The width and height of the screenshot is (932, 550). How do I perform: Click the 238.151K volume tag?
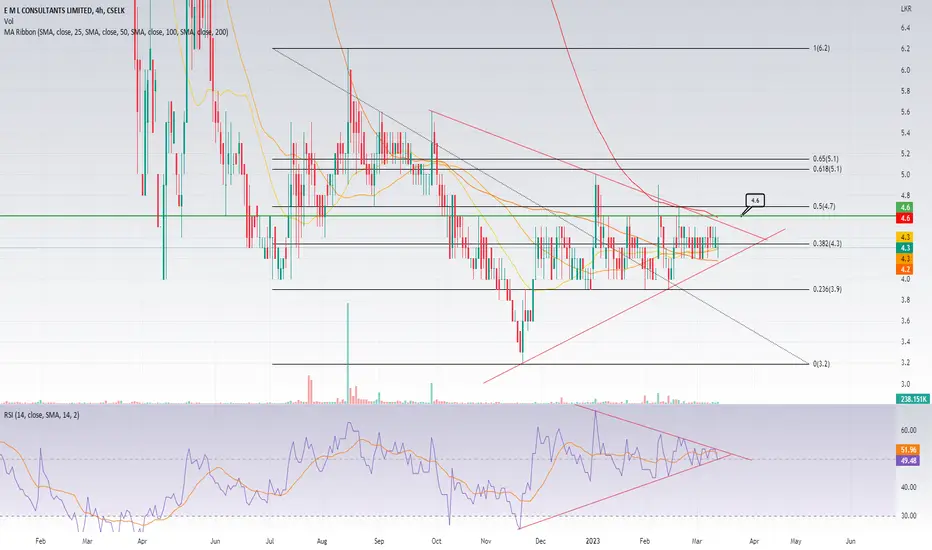[x=914, y=399]
